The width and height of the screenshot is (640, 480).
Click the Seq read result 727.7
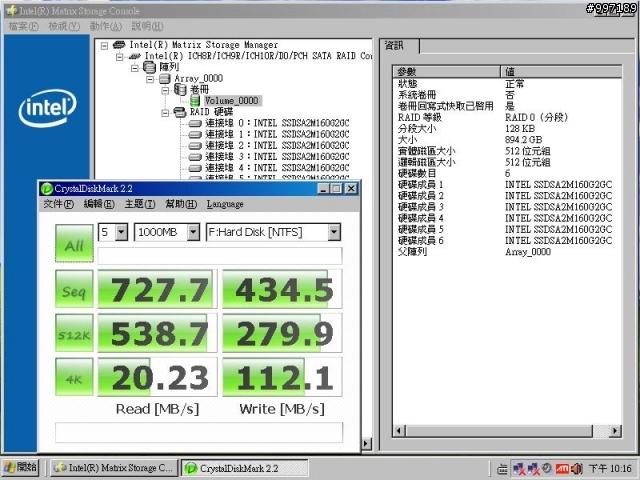pos(157,289)
